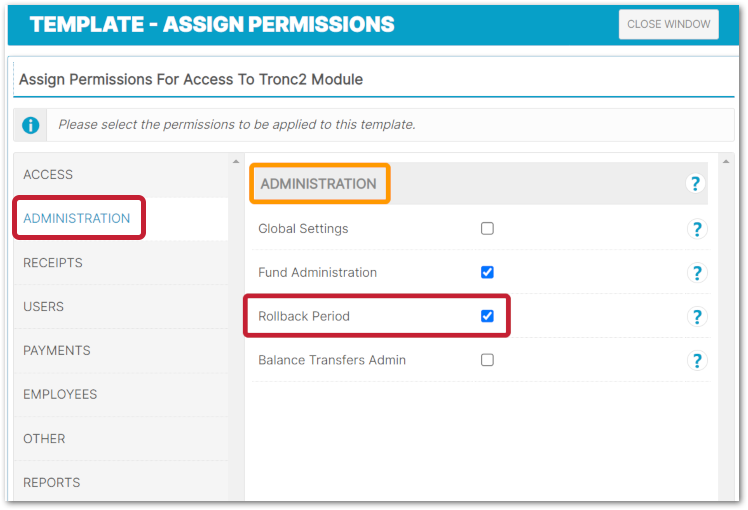
Task: Click the sidebar scroll up arrow
Action: pyautogui.click(x=236, y=162)
